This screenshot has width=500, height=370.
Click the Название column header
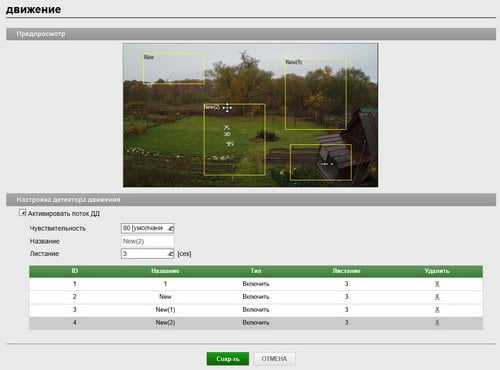click(165, 271)
